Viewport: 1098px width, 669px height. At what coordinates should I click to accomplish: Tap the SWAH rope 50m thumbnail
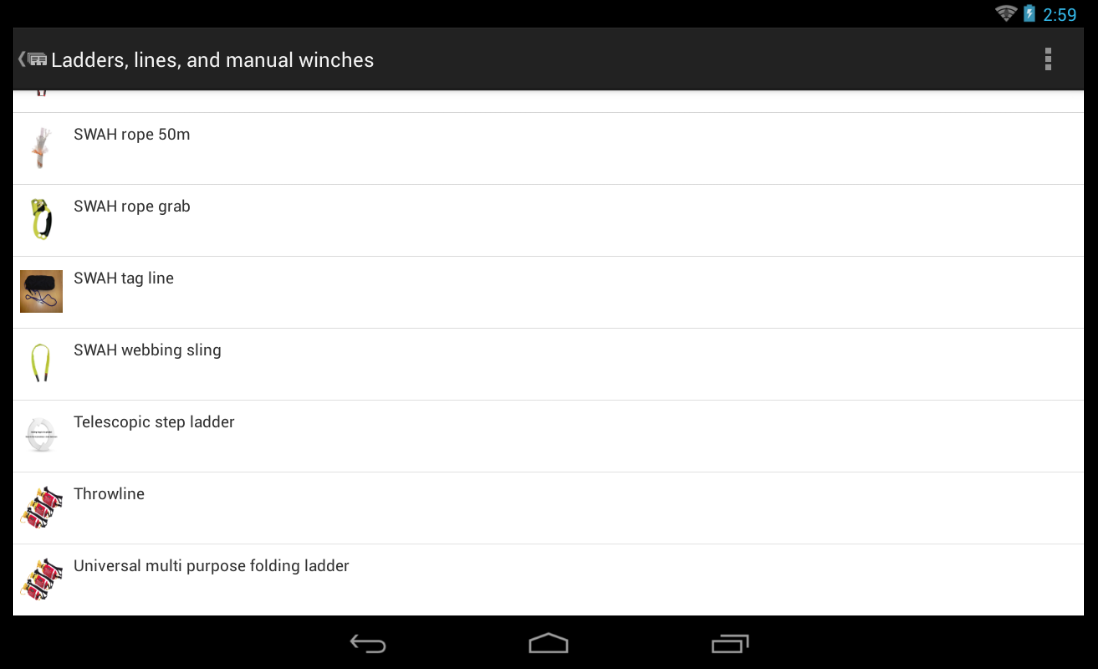[x=41, y=148]
